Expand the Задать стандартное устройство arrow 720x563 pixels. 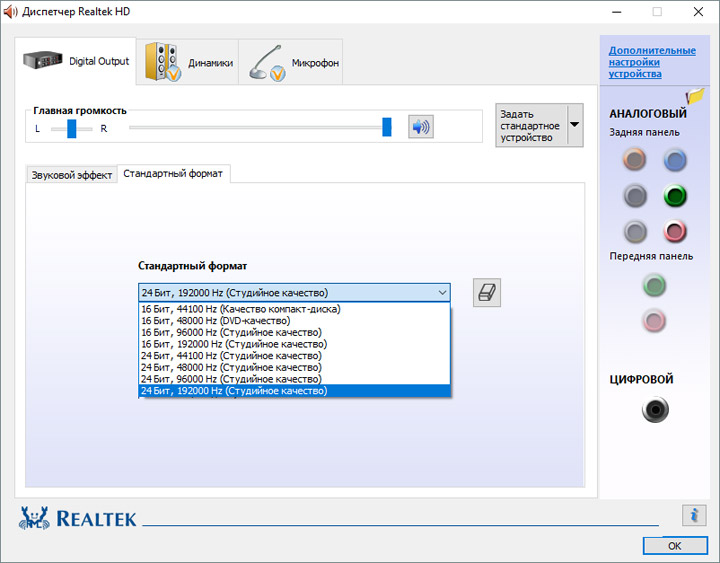pyautogui.click(x=574, y=125)
